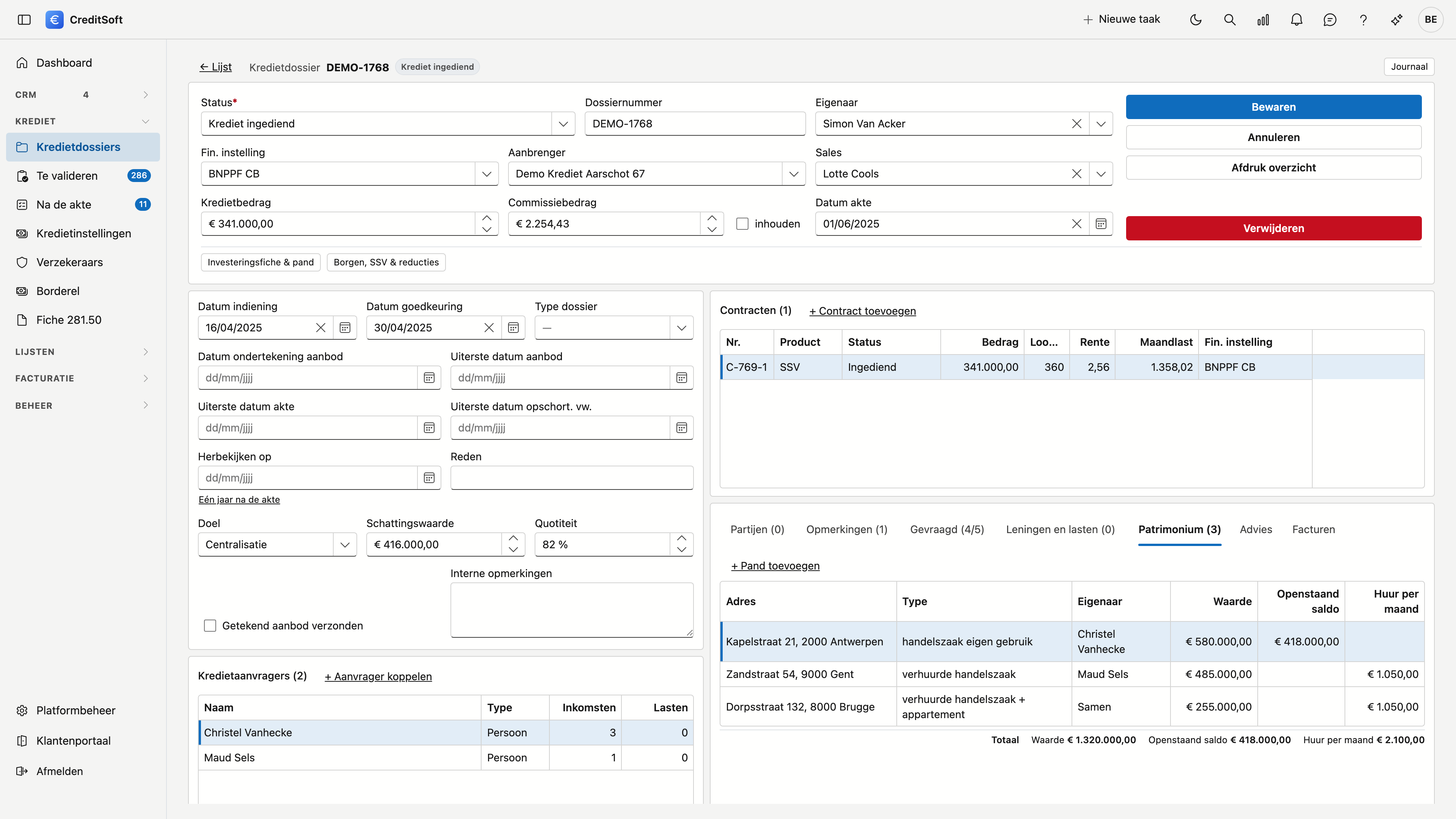Open calendar for Uiterste datum aanbod
The height and width of the screenshot is (819, 1456).
682,378
